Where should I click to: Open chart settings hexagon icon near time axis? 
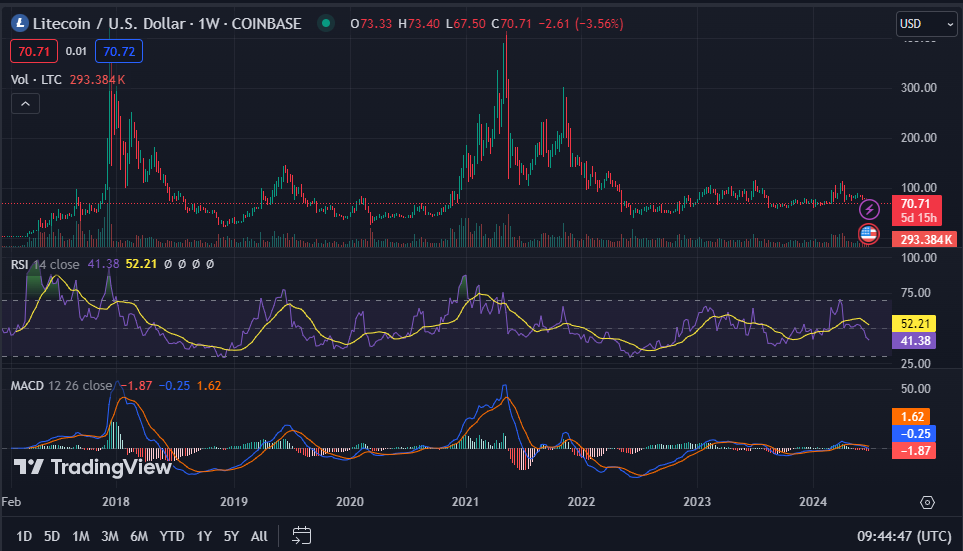pyautogui.click(x=927, y=502)
